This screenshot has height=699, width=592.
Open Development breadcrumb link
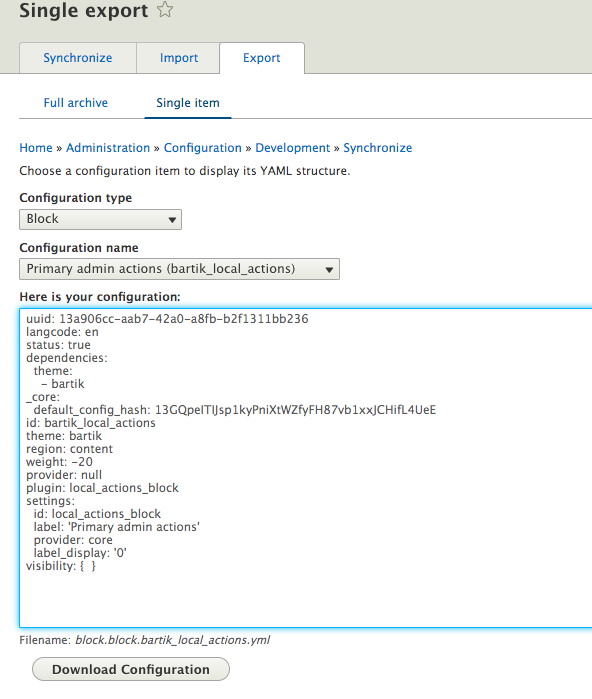coord(292,148)
